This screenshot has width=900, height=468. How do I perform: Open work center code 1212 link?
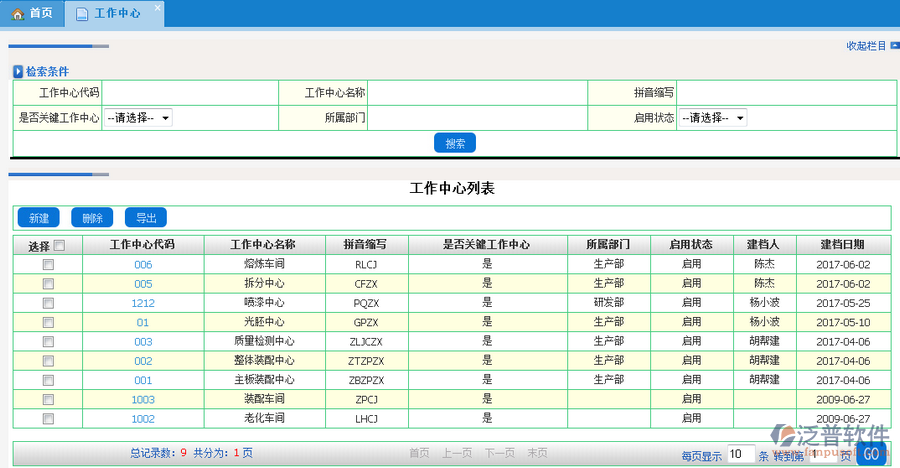click(x=143, y=303)
